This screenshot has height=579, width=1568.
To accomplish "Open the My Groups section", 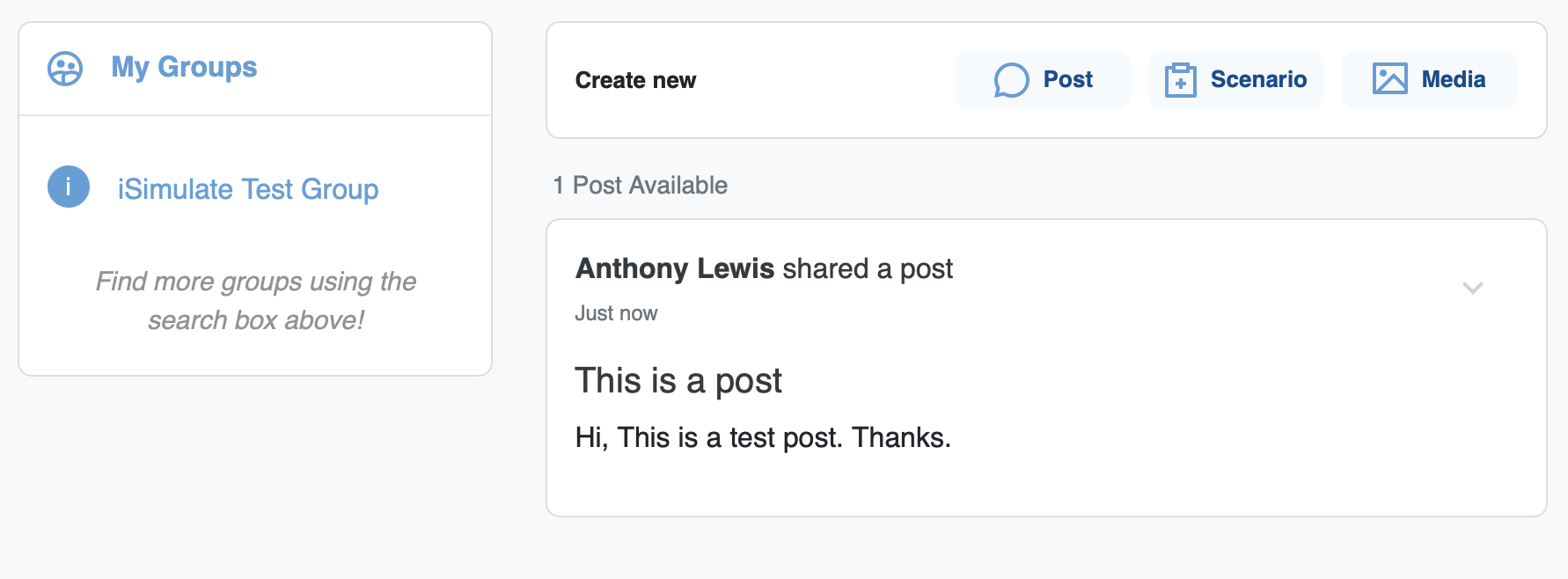I will click(x=184, y=67).
